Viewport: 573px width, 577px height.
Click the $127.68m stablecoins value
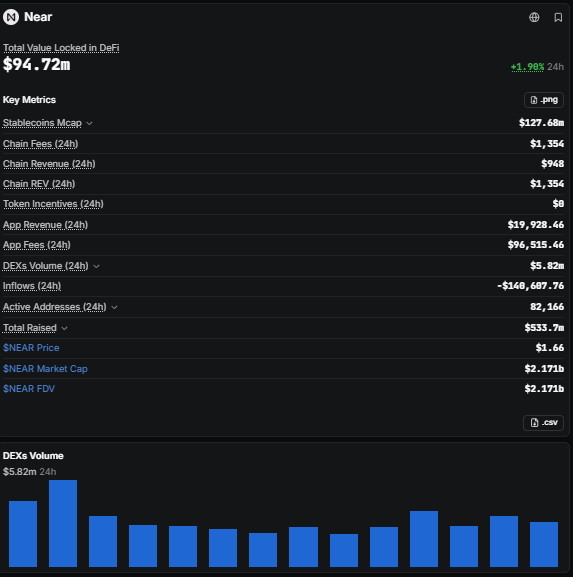coord(541,123)
